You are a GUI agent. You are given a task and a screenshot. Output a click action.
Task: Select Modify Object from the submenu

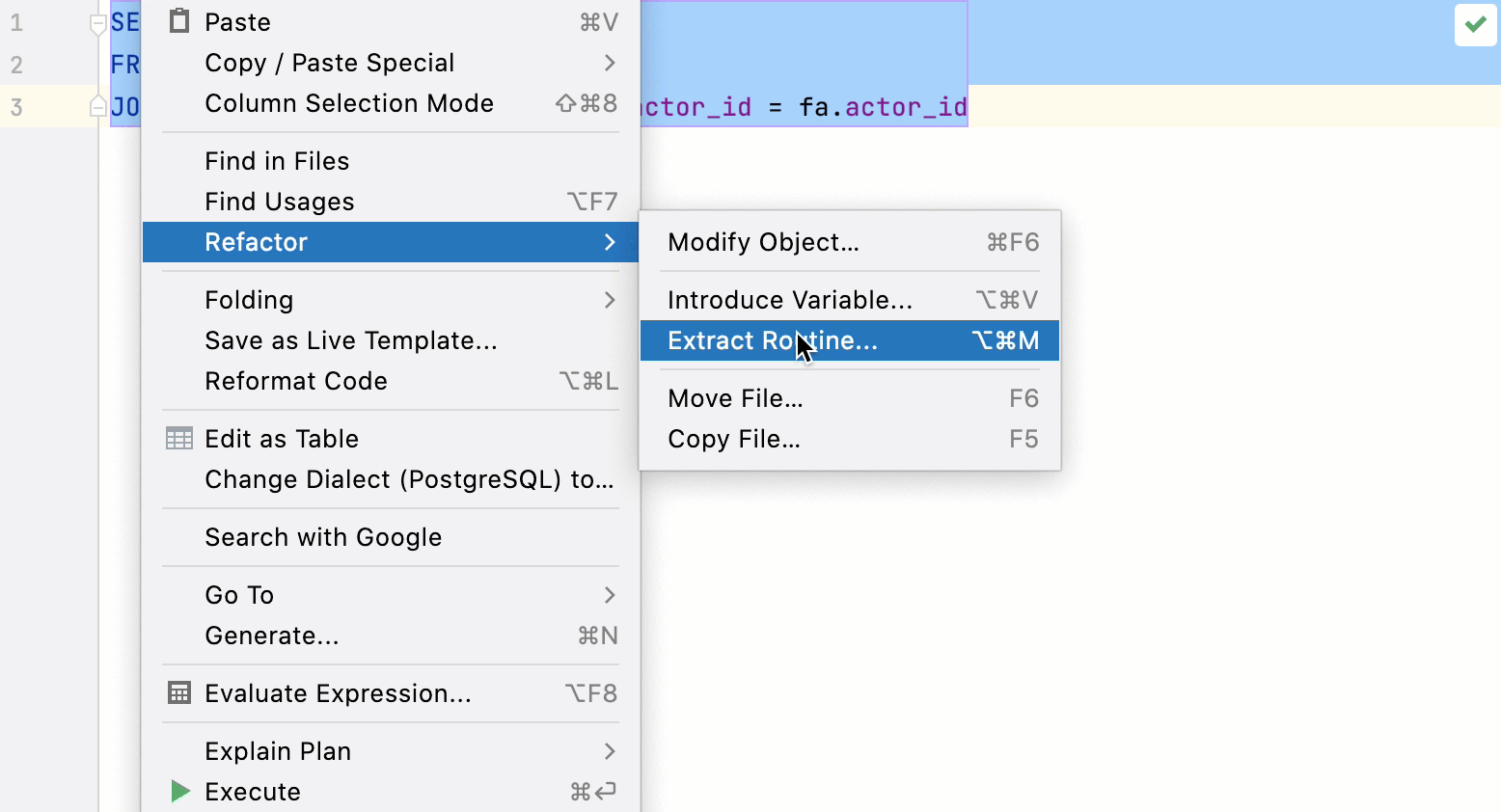tap(762, 242)
